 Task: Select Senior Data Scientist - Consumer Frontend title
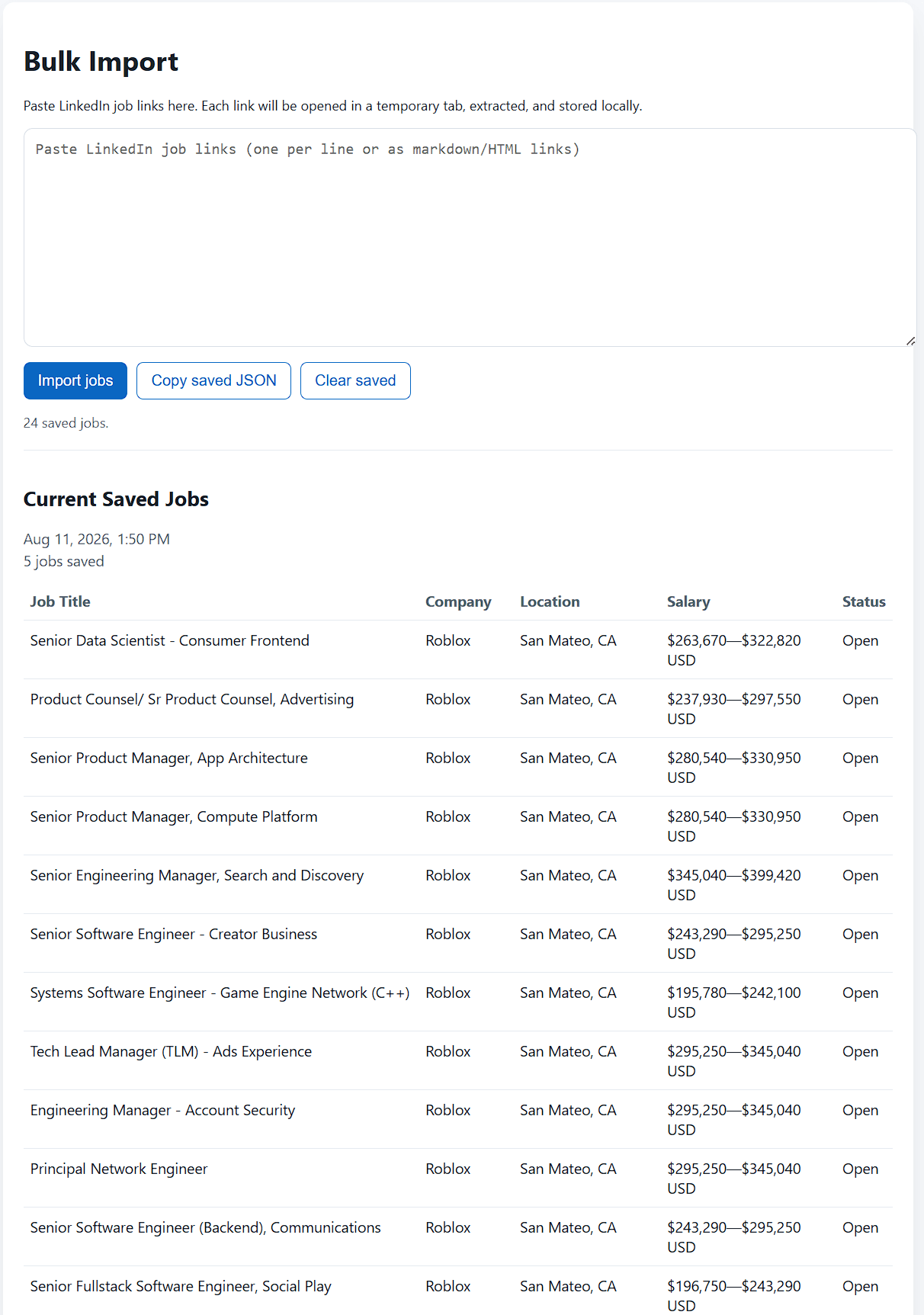tap(170, 640)
